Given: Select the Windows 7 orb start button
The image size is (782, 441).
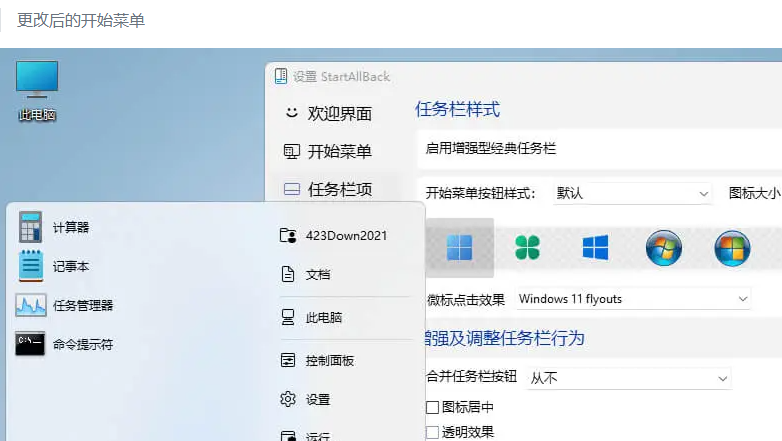Looking at the screenshot, I should click(x=663, y=248).
